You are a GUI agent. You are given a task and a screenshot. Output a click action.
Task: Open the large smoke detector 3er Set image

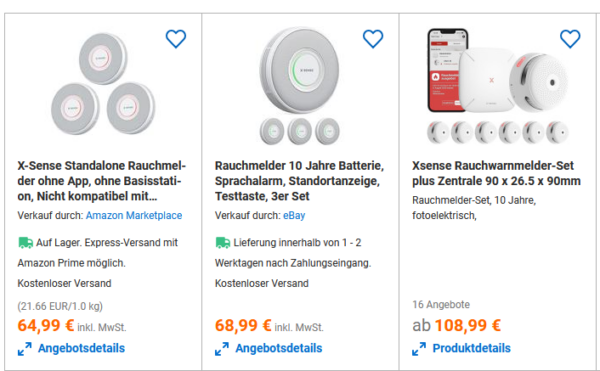pyautogui.click(x=300, y=86)
